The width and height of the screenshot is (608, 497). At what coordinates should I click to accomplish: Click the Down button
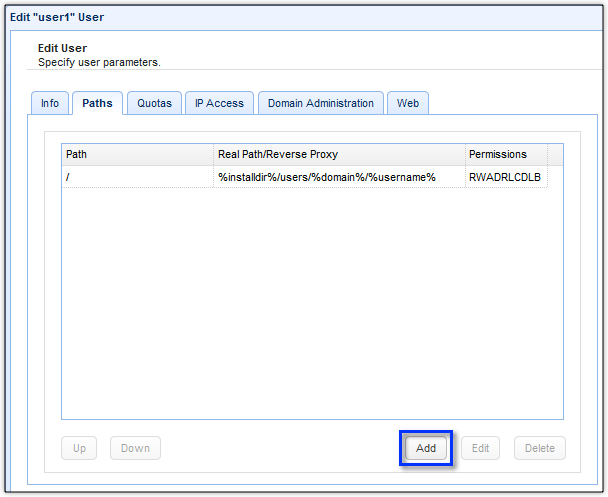click(x=135, y=448)
